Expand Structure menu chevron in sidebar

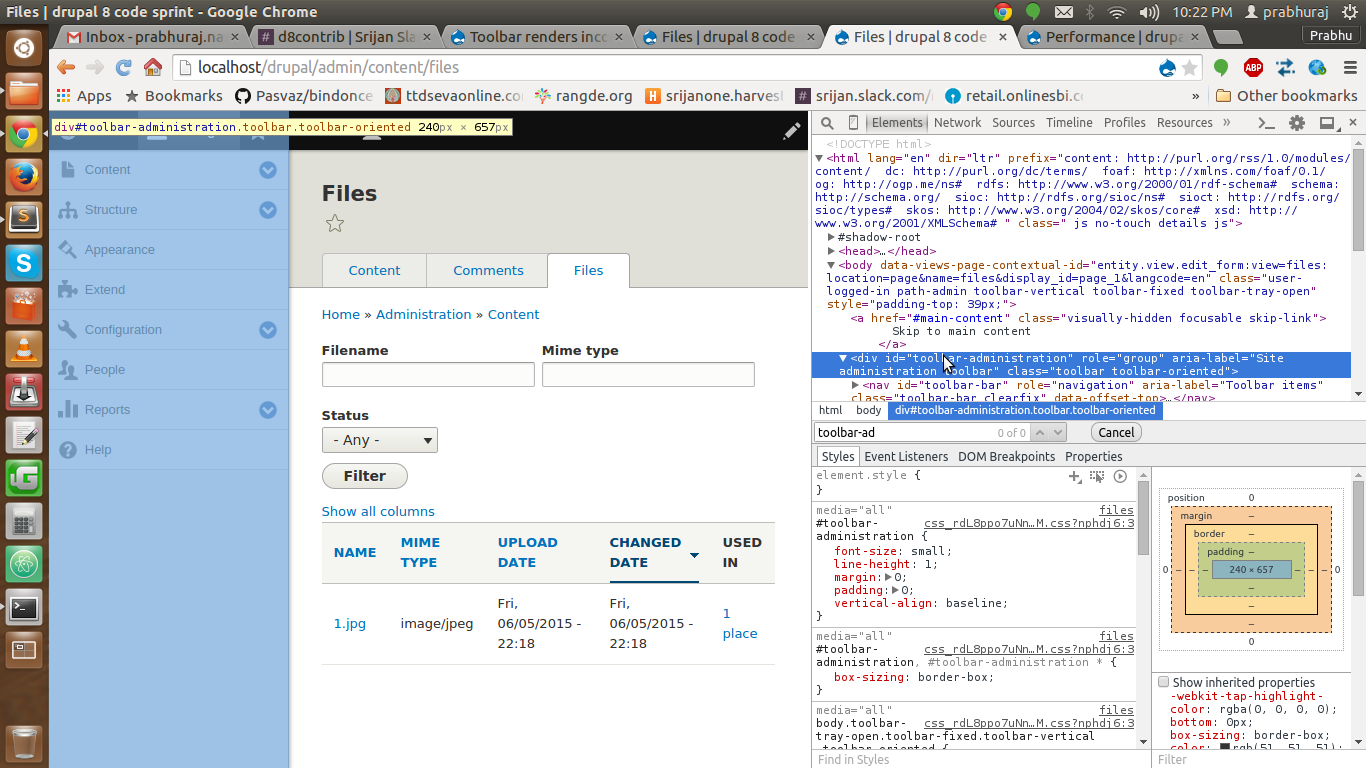tap(268, 210)
